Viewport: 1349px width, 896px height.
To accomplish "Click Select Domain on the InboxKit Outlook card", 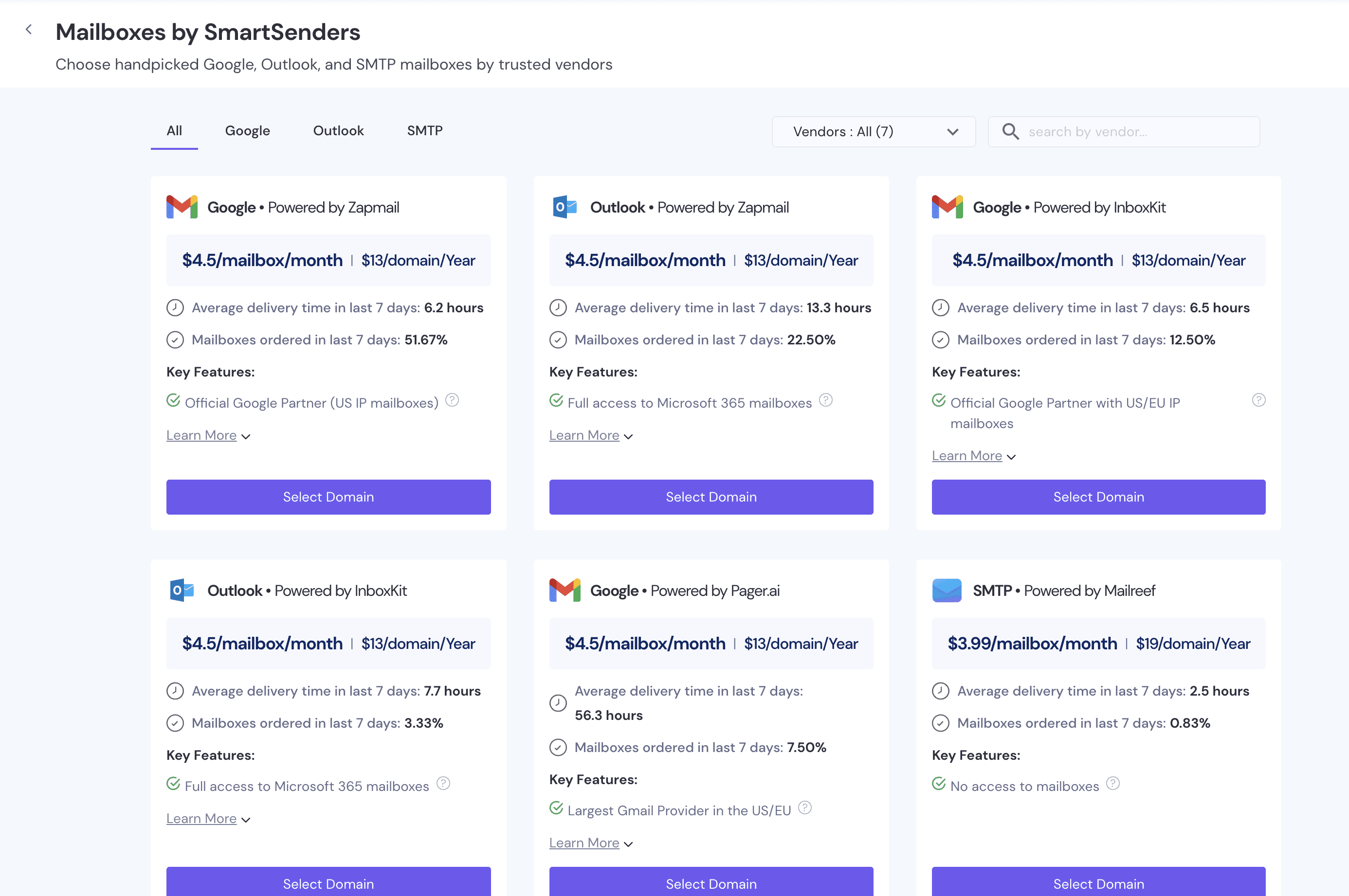I will coord(328,883).
